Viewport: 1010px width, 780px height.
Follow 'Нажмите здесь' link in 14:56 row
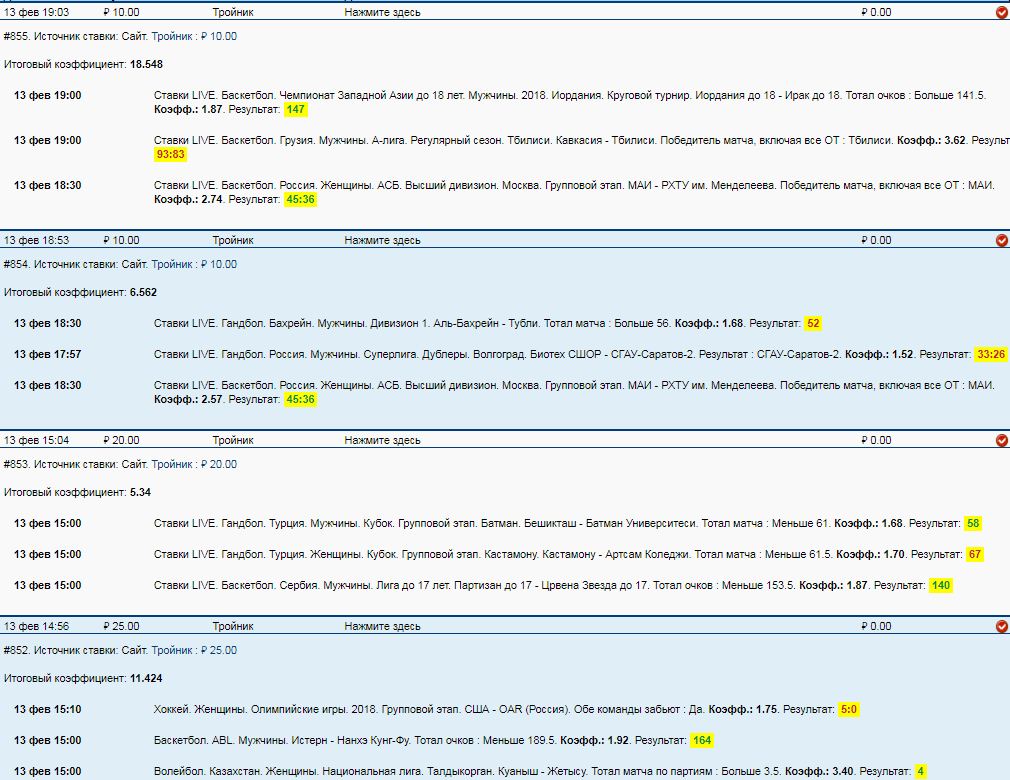pyautogui.click(x=382, y=627)
